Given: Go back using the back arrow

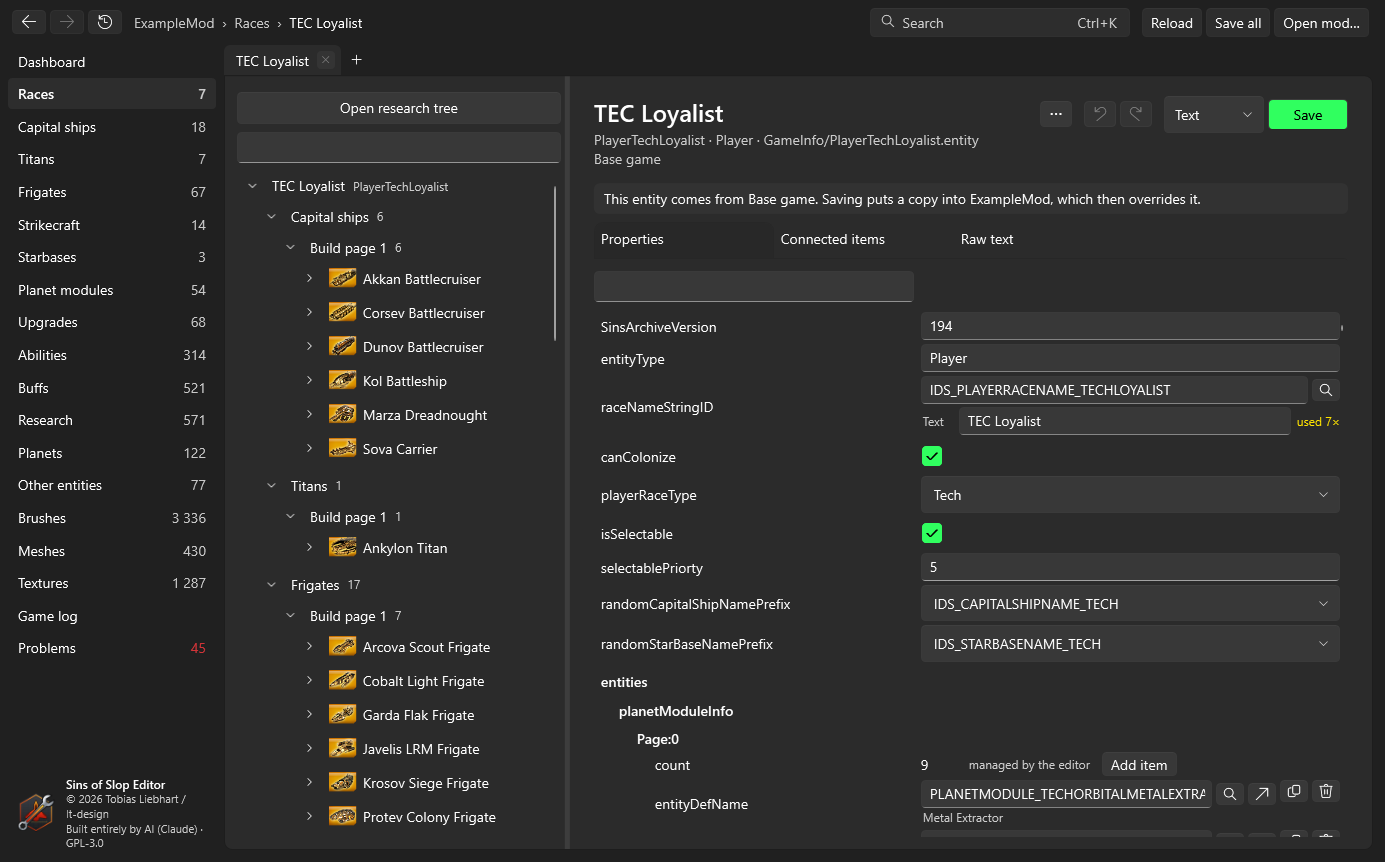Looking at the screenshot, I should pos(29,22).
